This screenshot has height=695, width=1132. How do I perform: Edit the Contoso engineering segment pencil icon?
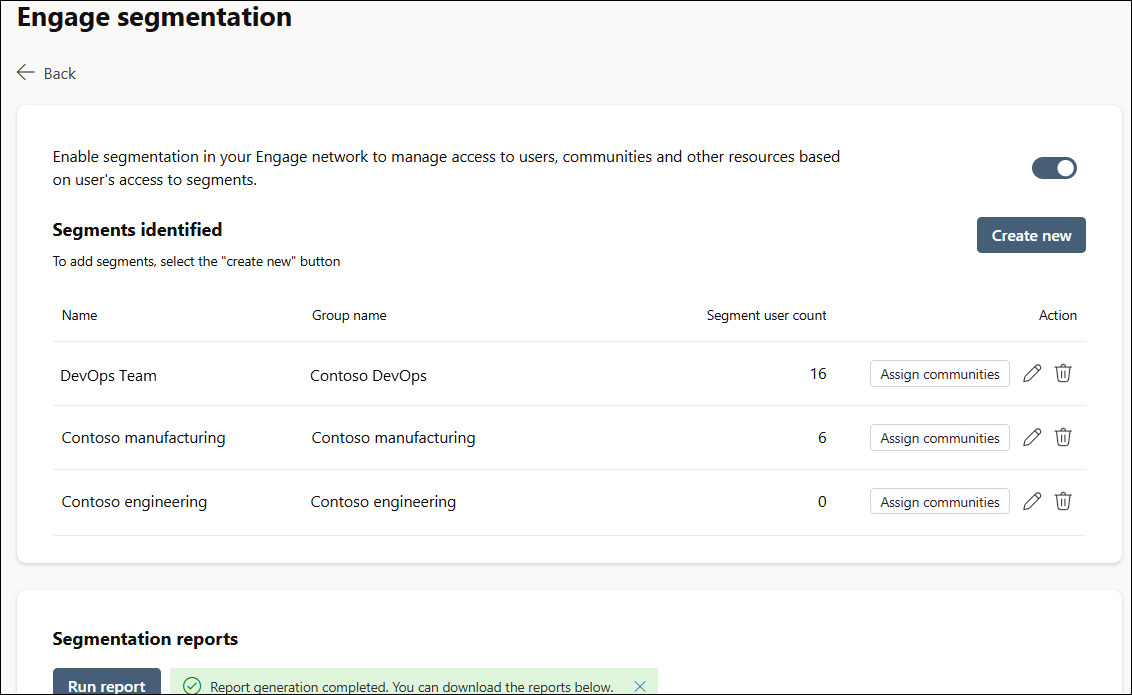pyautogui.click(x=1032, y=501)
